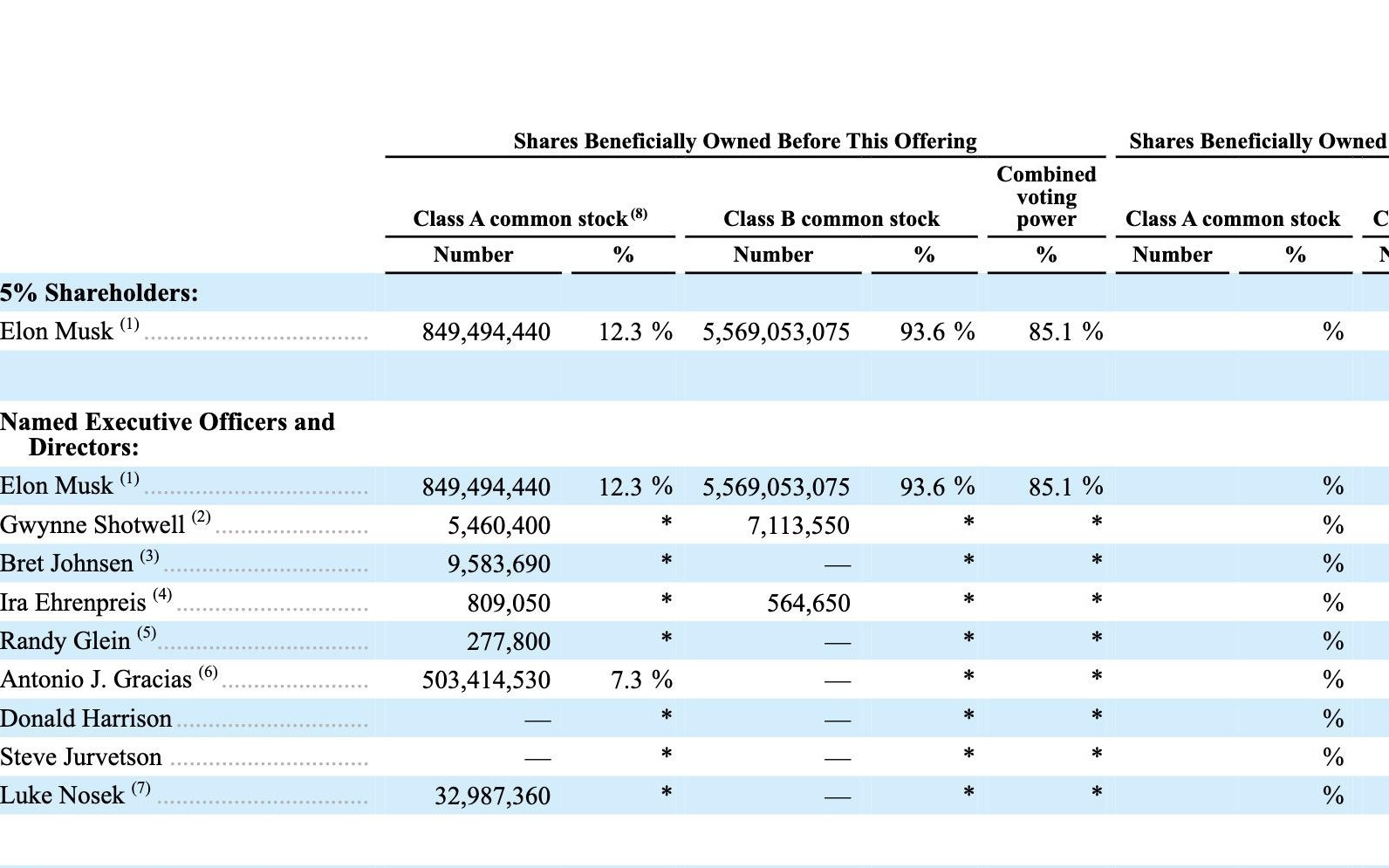Select "5,569,053,075" in the 5% Shareholders section
Screen dimensions: 1389x868
coord(777,332)
